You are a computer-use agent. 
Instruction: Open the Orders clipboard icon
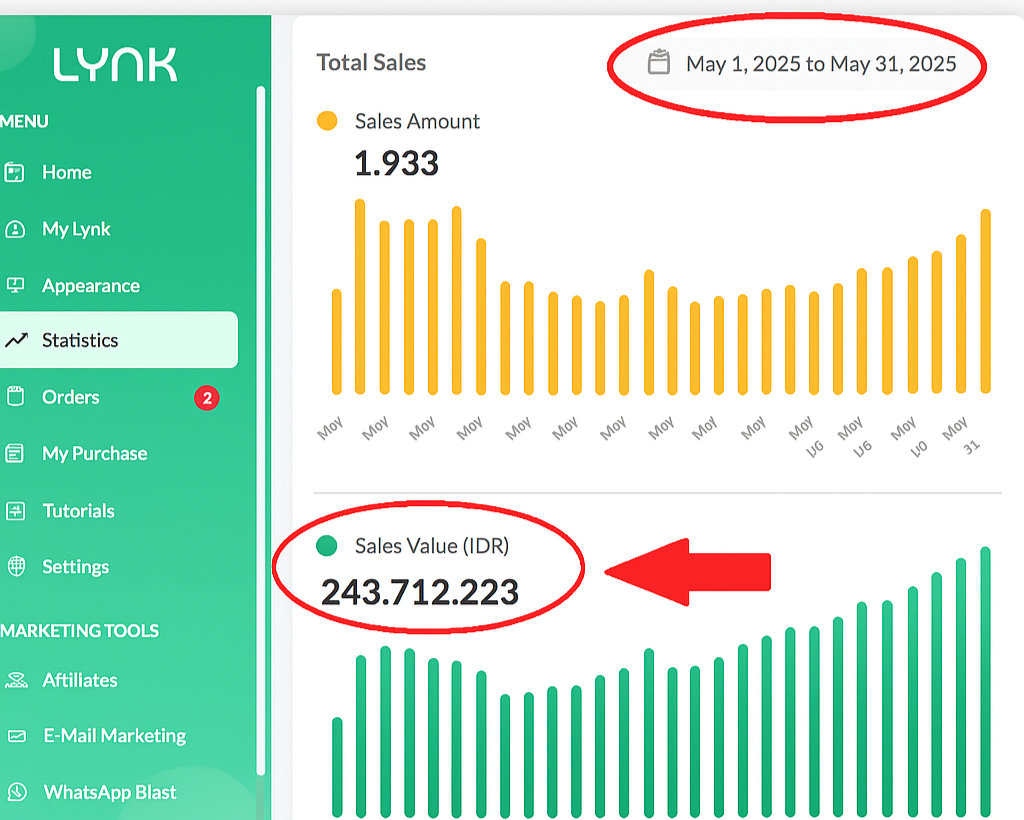click(18, 397)
